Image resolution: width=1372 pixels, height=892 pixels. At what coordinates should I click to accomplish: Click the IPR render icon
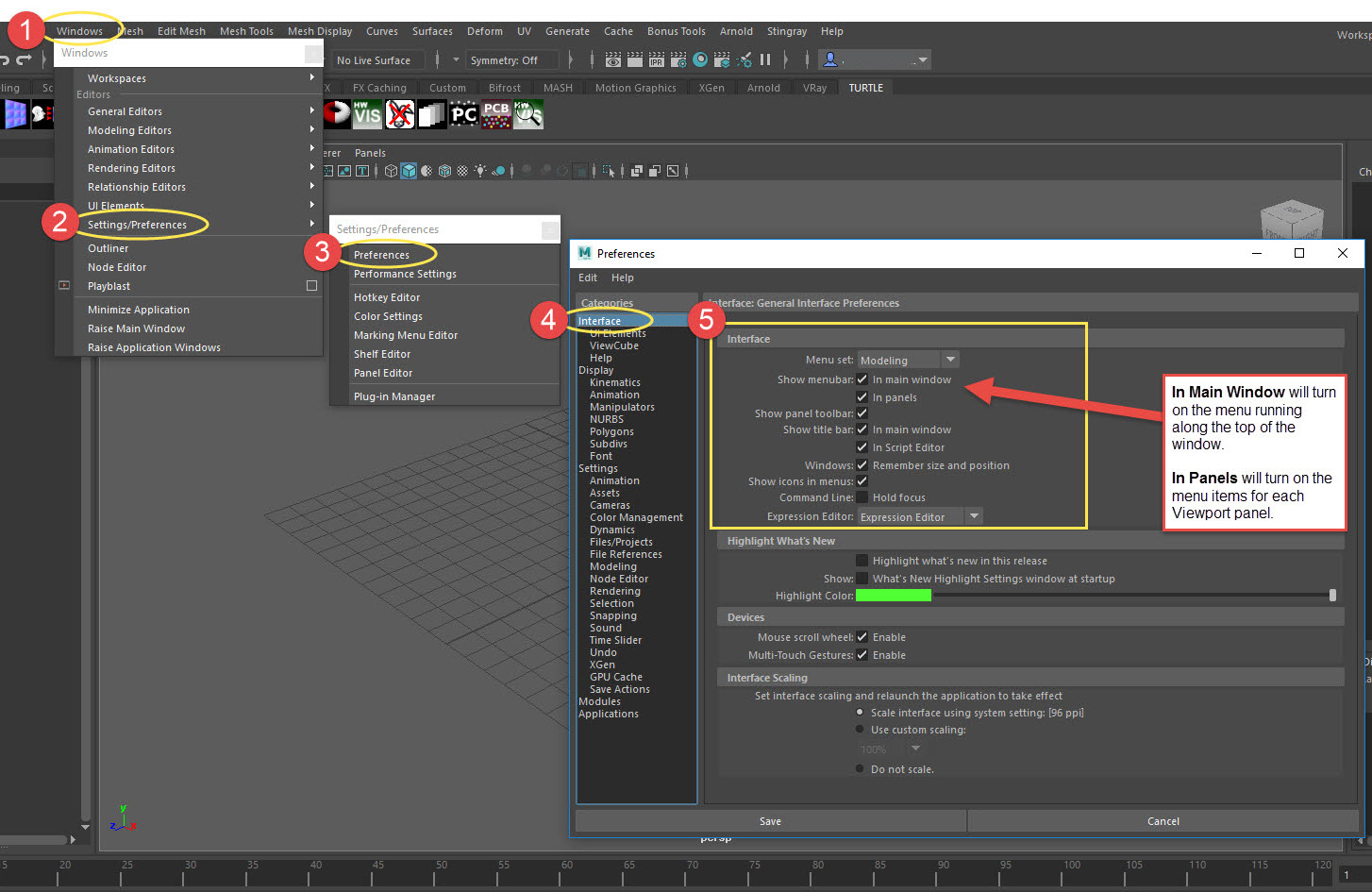pyautogui.click(x=657, y=59)
